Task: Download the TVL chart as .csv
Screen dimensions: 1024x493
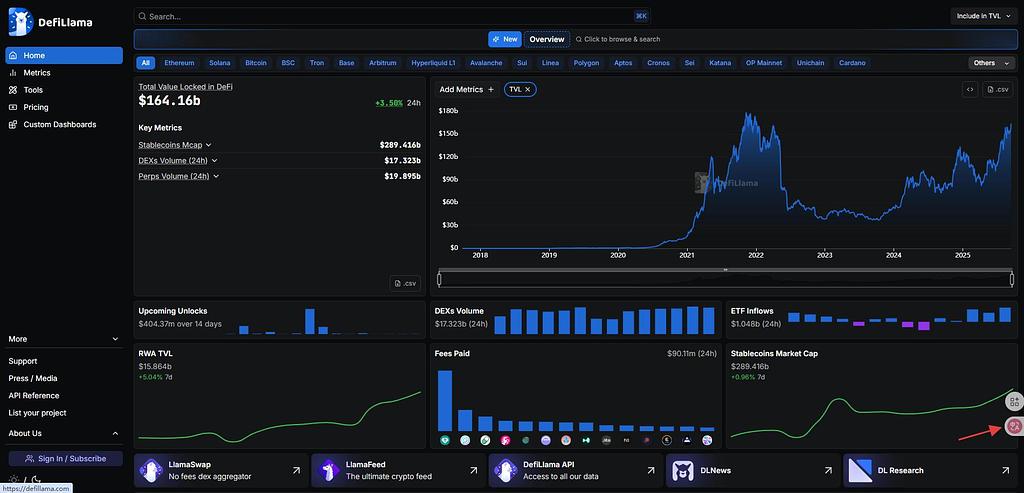Action: coord(998,89)
